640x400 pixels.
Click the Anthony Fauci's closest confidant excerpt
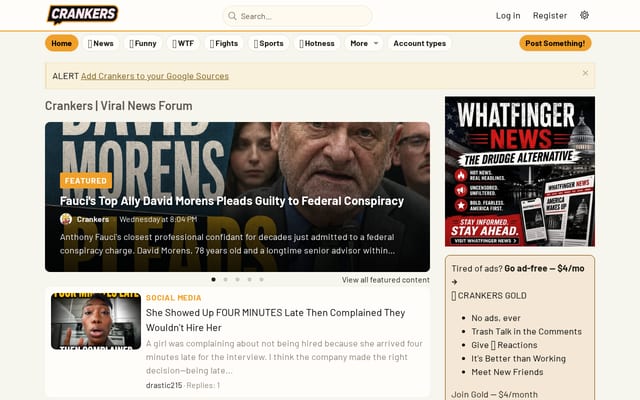pos(227,244)
